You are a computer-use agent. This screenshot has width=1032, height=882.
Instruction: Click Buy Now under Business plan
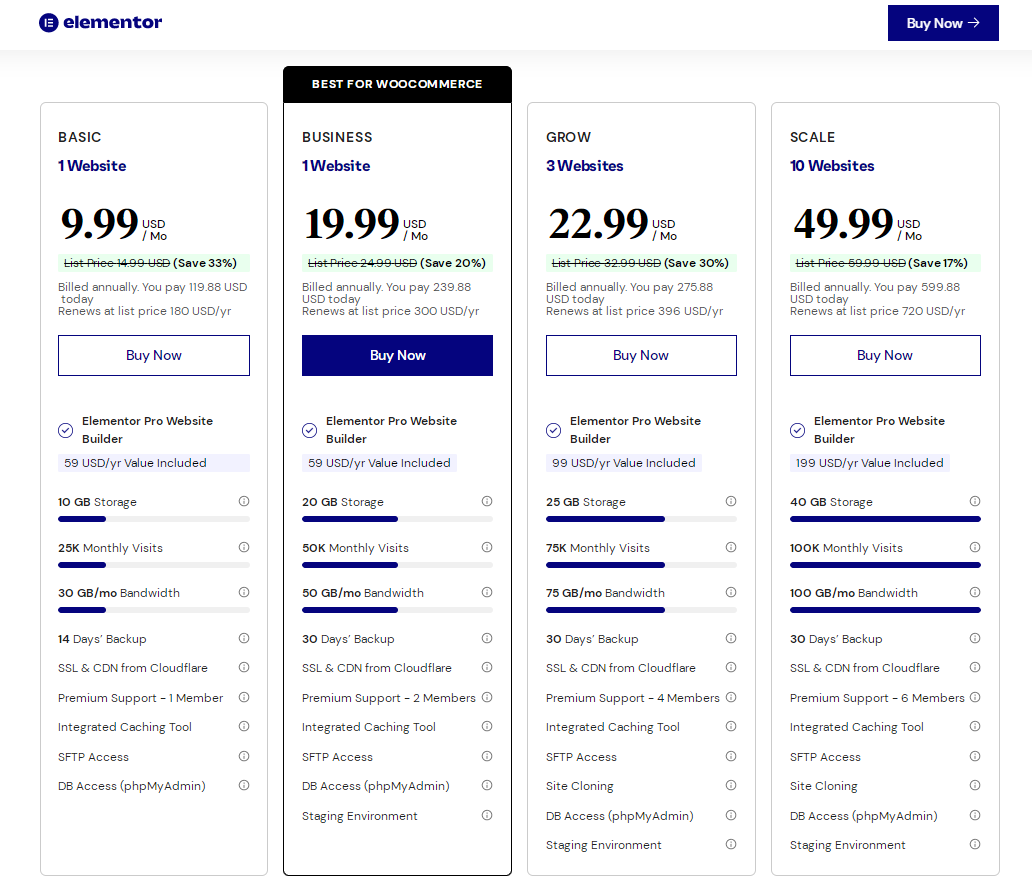[397, 355]
